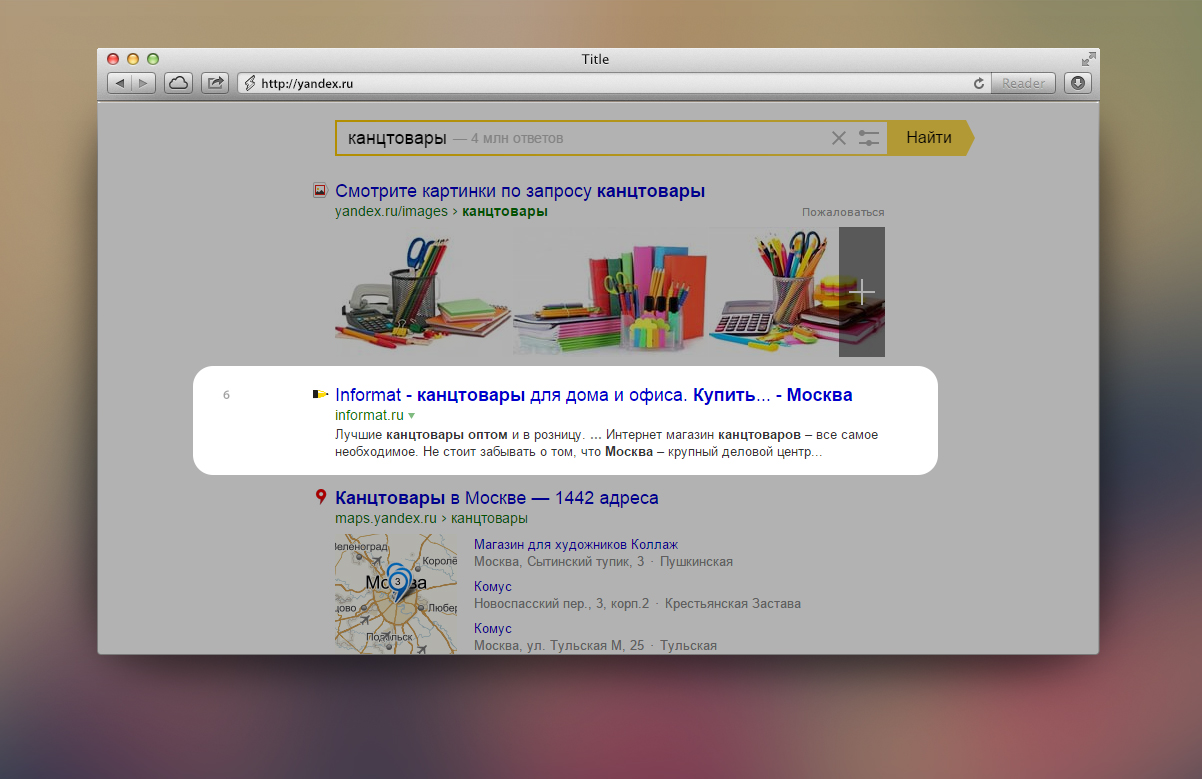Click the address 'Москва, Сытинский тупик, 3'
Image resolution: width=1202 pixels, height=779 pixels.
pyautogui.click(x=559, y=562)
